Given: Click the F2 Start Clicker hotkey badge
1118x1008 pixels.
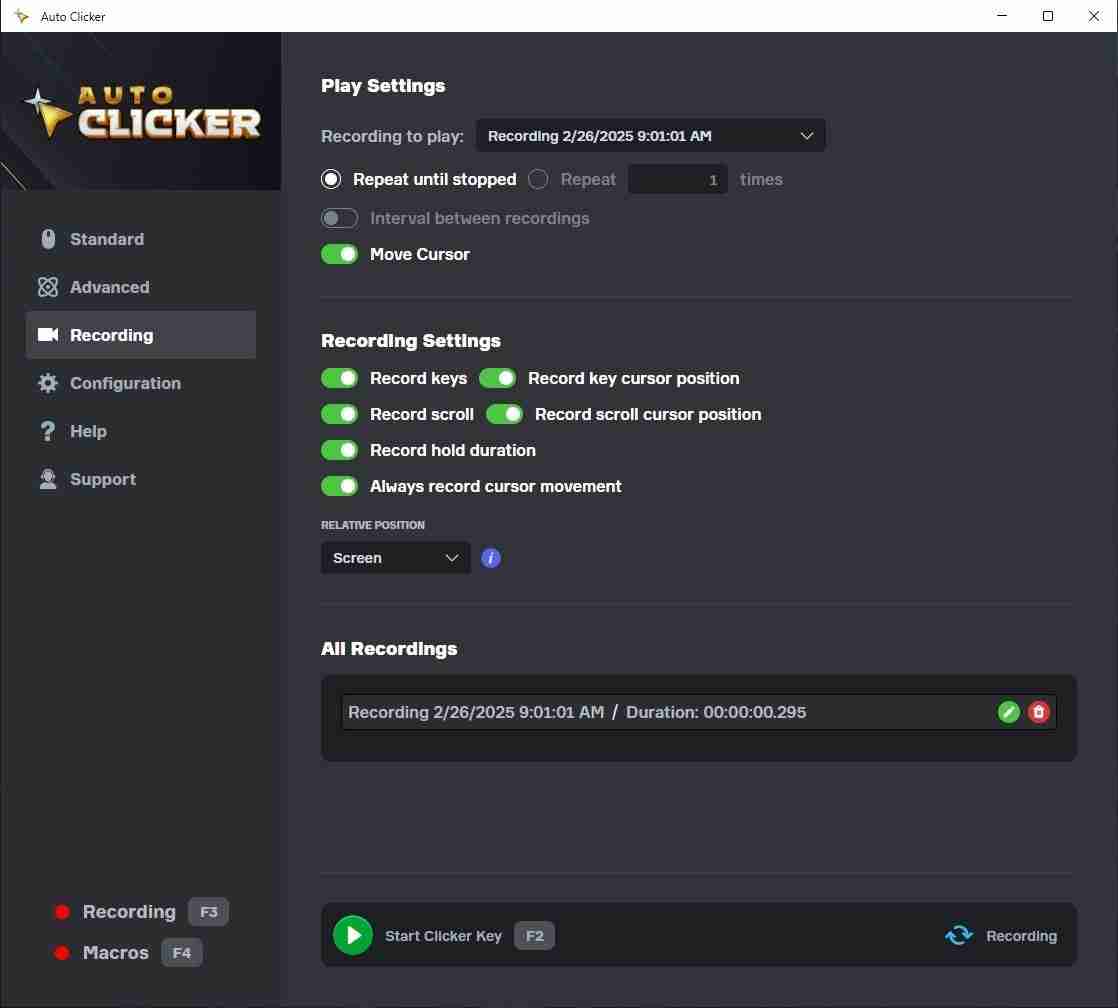Looking at the screenshot, I should [534, 936].
